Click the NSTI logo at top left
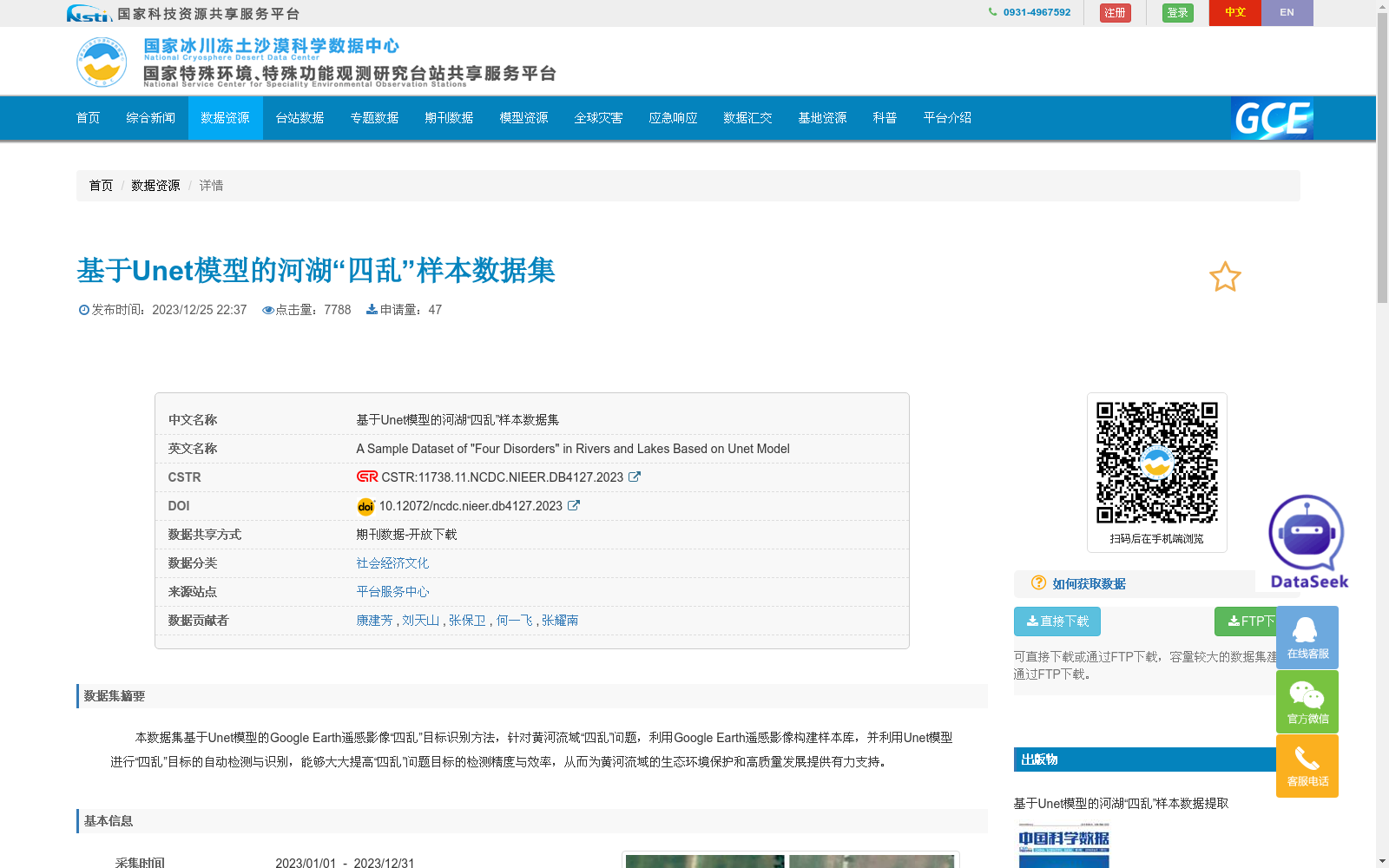 click(x=89, y=13)
